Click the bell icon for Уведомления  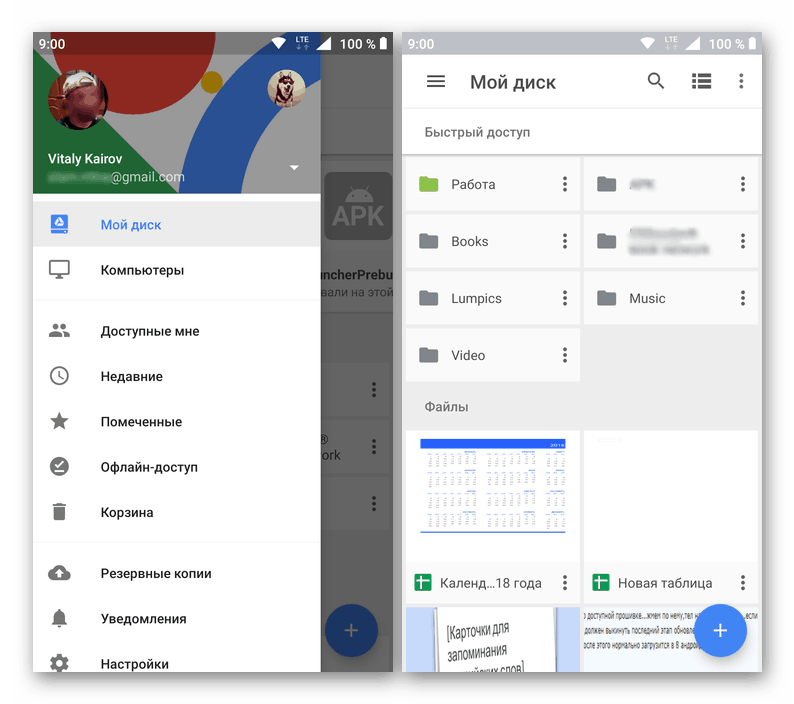coord(59,618)
